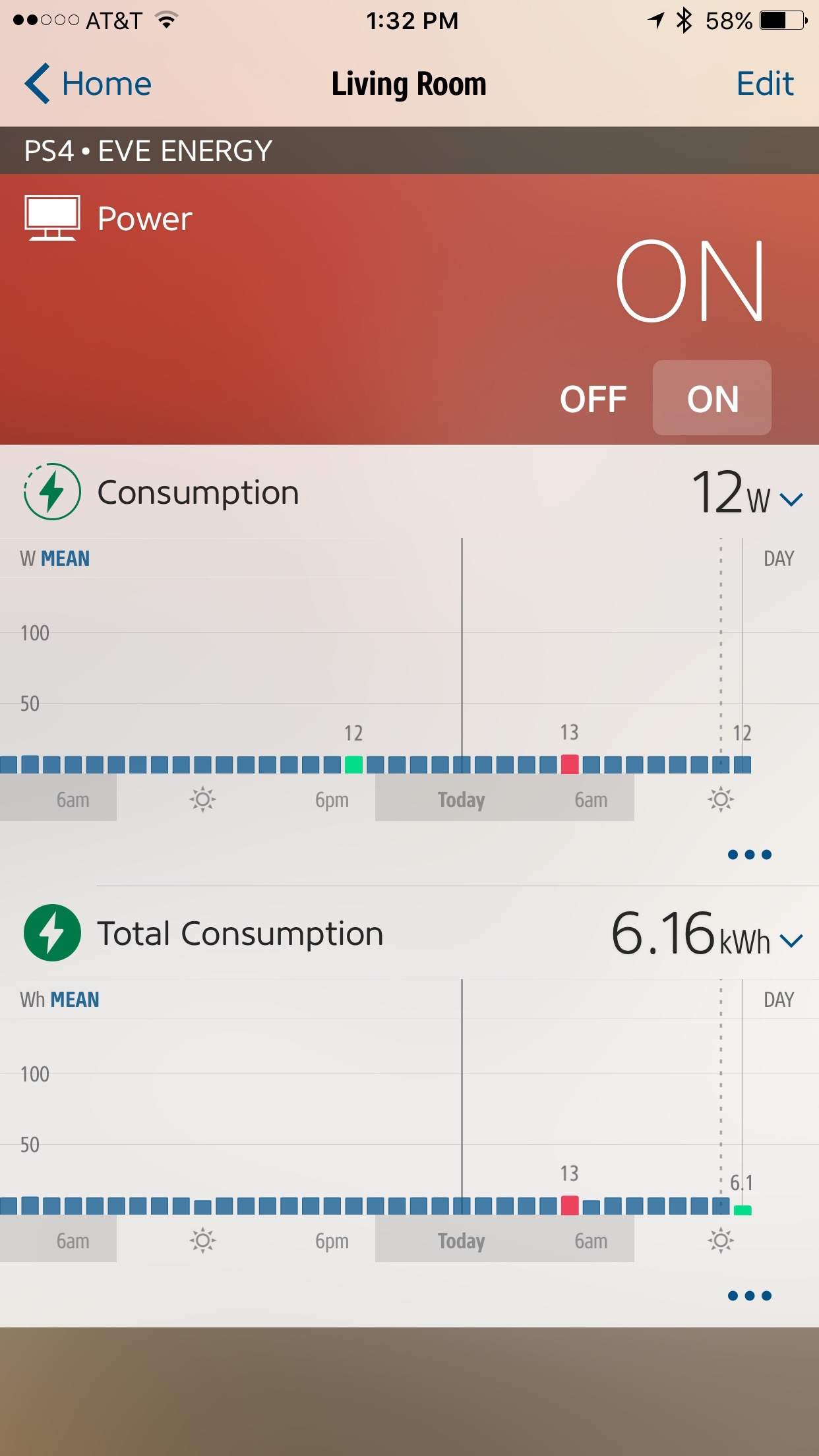Open Consumption graph three-dot options

point(749,855)
